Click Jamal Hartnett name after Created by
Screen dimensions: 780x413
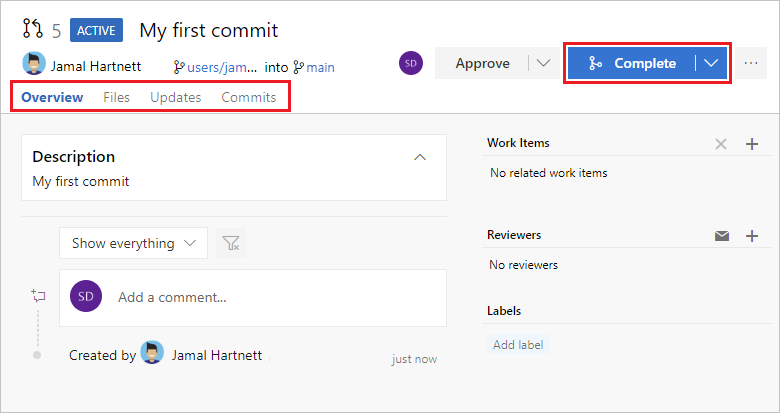(x=217, y=355)
